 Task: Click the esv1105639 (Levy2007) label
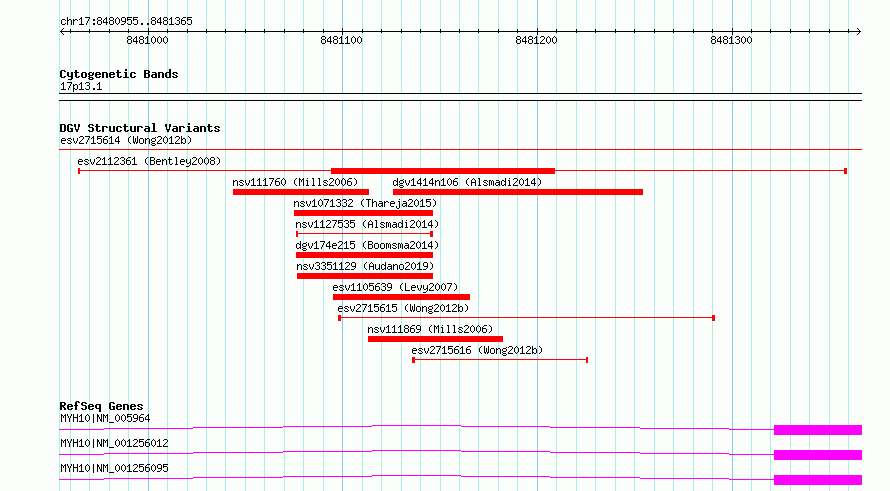point(395,287)
